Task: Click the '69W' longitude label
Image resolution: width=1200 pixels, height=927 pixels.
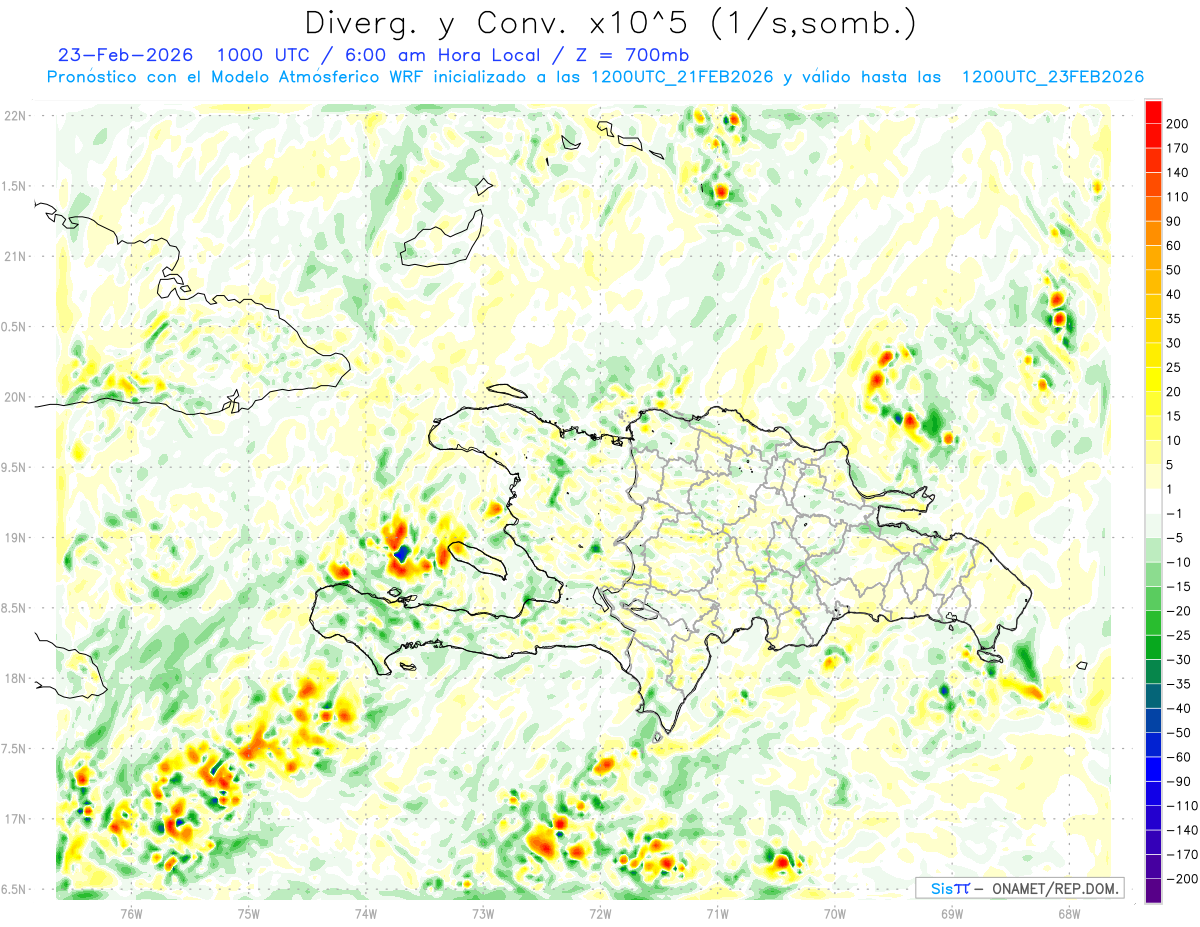Action: [952, 912]
